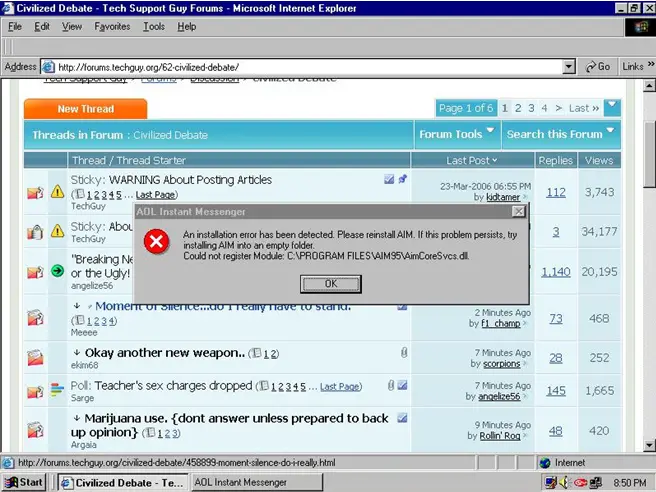This screenshot has height=492, width=656.
Task: Close the AOL Instant Messenger error dialog
Action: pos(519,212)
